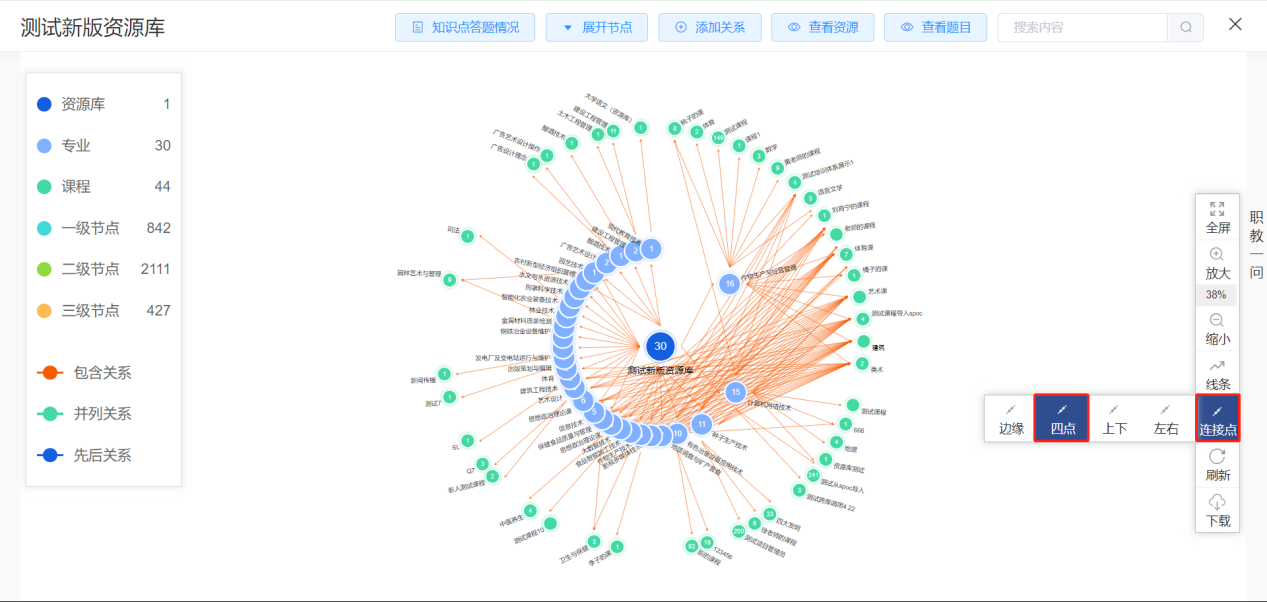Toggle the 连接点 connection point tool
Screen dimensions: 1267x602
1217,418
